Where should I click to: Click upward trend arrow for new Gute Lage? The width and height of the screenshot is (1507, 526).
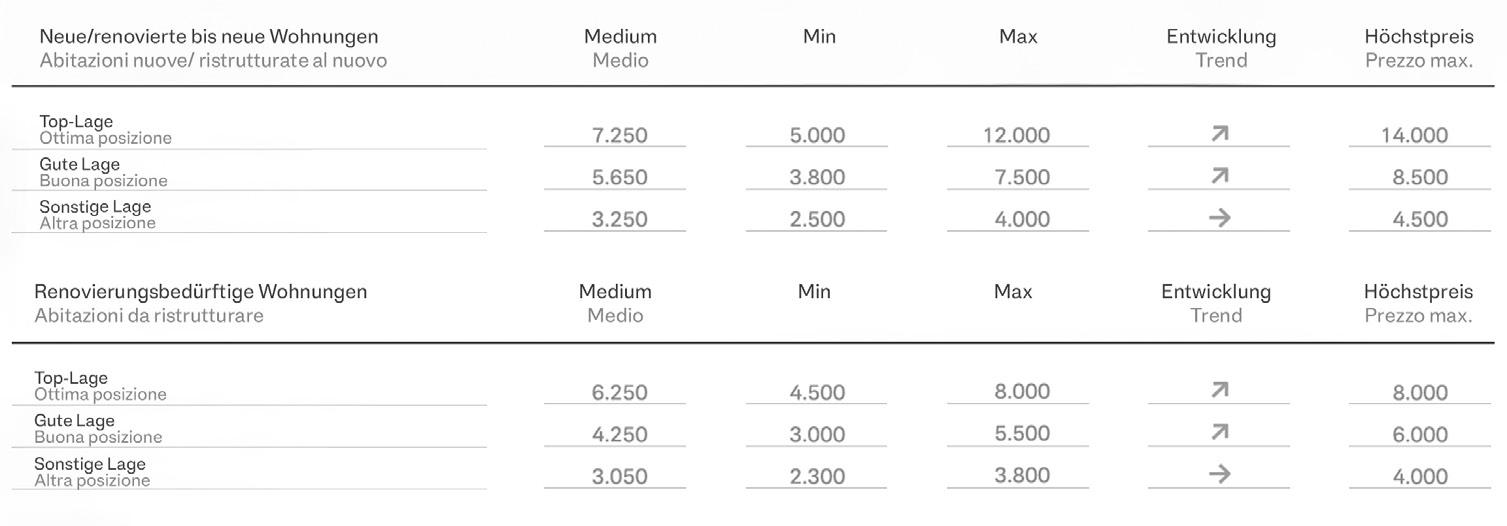pyautogui.click(x=1219, y=176)
